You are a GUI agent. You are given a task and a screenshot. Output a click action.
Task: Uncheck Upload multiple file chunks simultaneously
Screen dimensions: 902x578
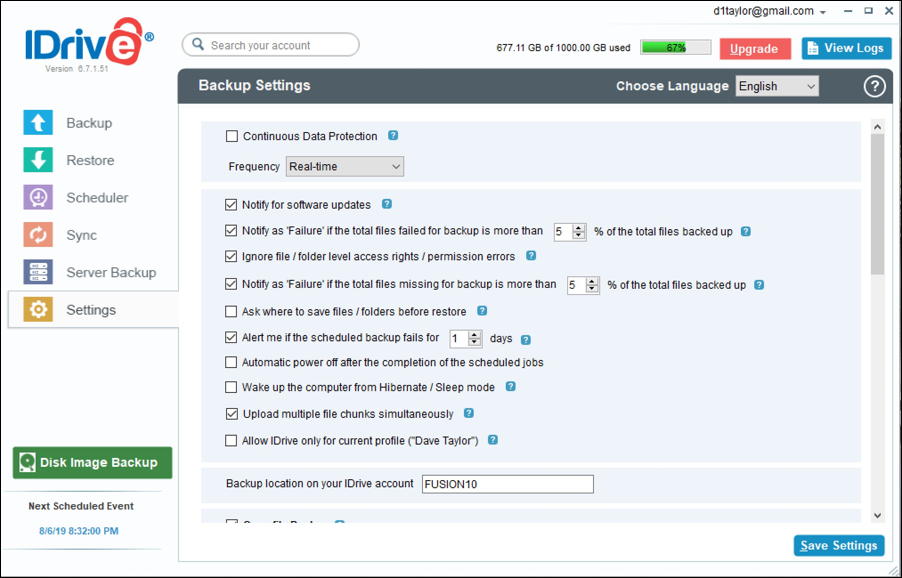(232, 414)
